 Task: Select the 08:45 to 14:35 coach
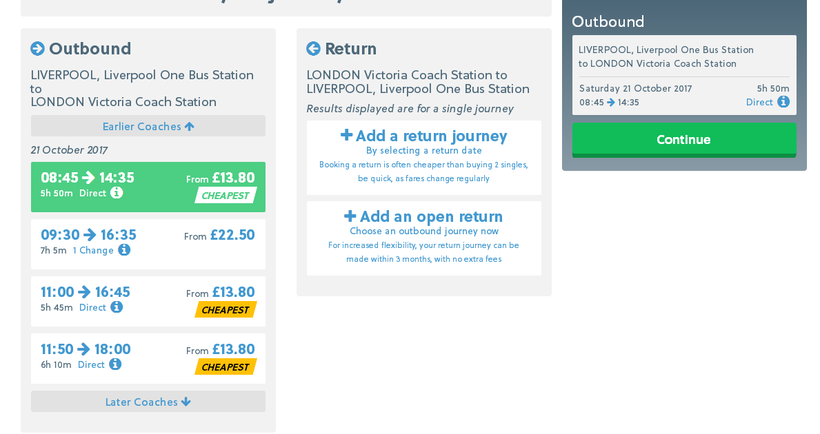click(148, 186)
